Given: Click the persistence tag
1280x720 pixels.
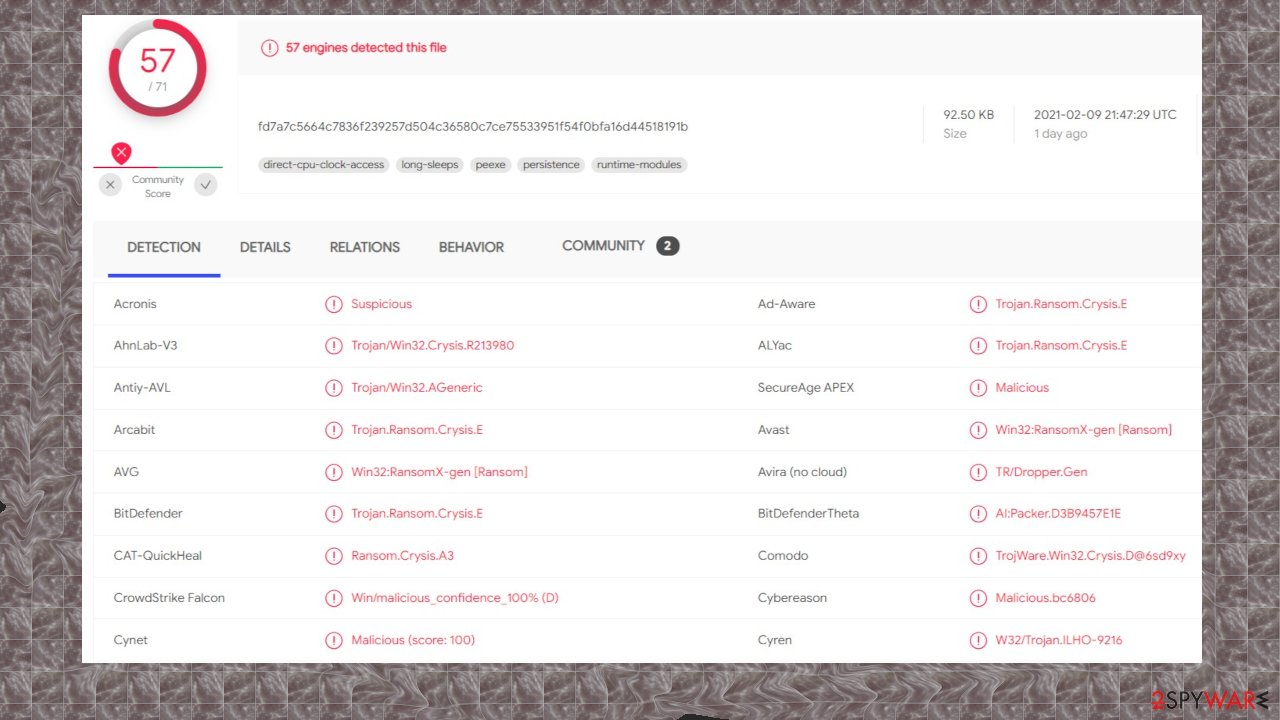Looking at the screenshot, I should point(551,165).
